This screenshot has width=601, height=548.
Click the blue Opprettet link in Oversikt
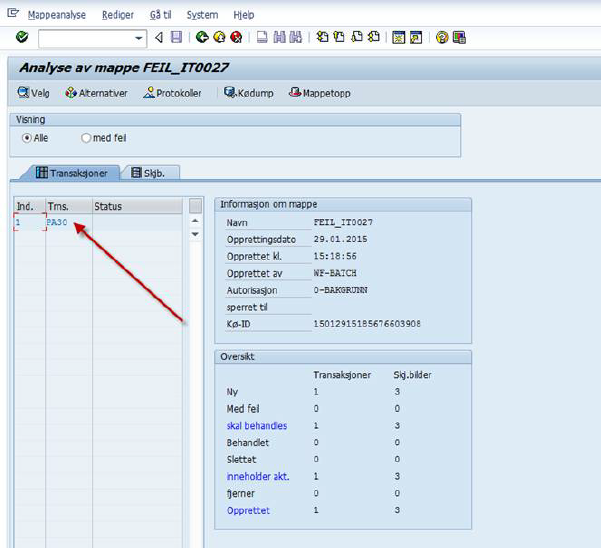click(248, 510)
